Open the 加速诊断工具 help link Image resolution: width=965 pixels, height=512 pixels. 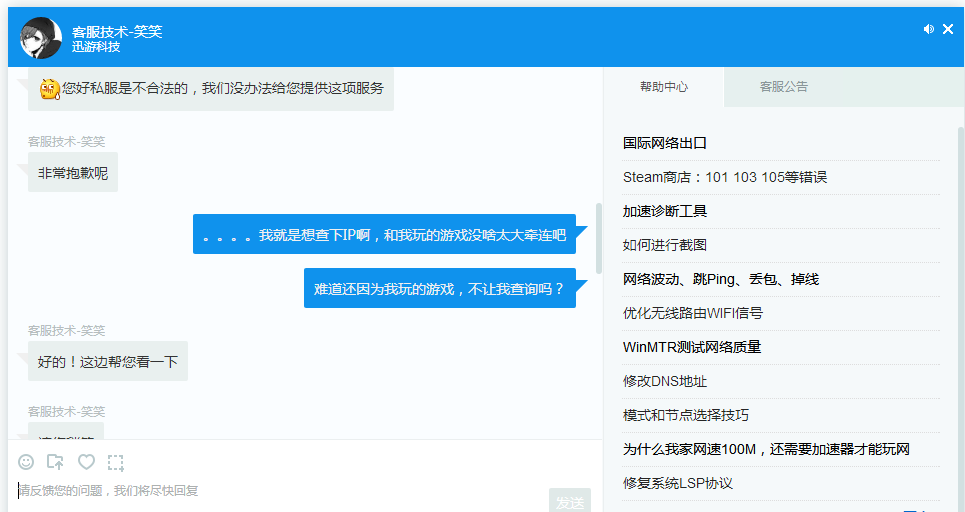[x=665, y=211]
